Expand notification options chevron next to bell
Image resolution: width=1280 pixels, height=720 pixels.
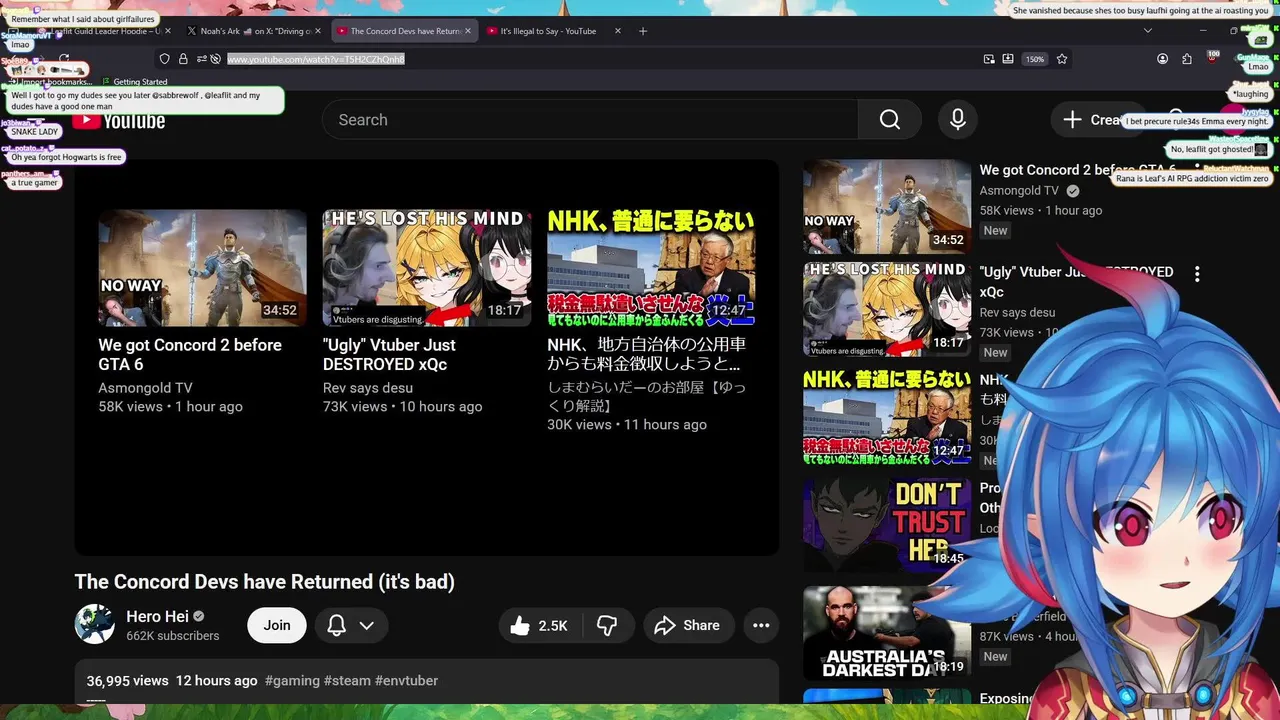click(x=367, y=626)
